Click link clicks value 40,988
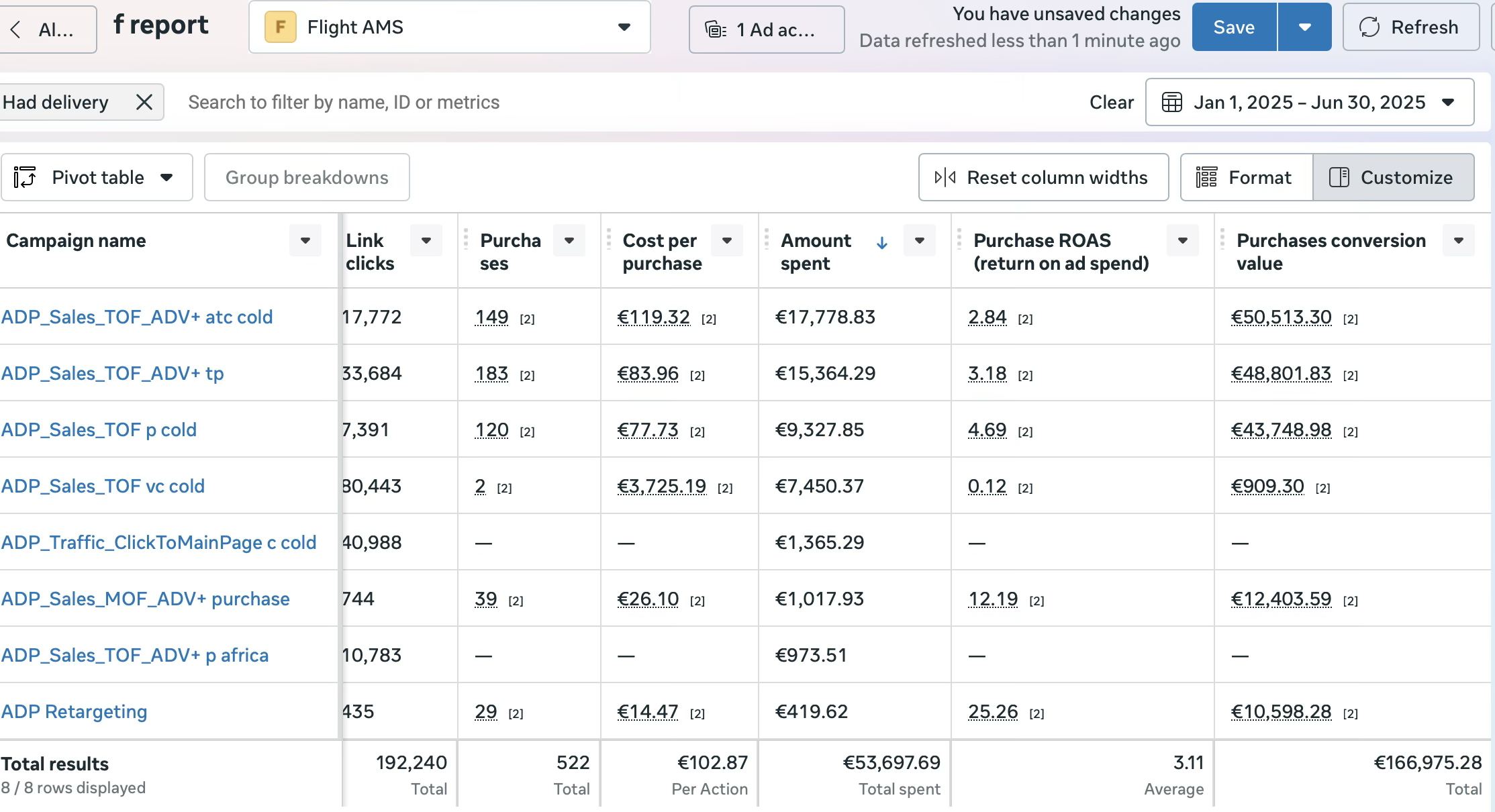 [x=372, y=542]
